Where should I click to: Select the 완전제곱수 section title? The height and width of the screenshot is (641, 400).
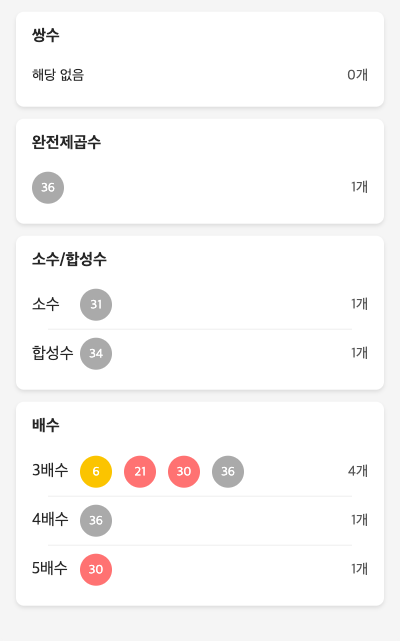[x=66, y=142]
